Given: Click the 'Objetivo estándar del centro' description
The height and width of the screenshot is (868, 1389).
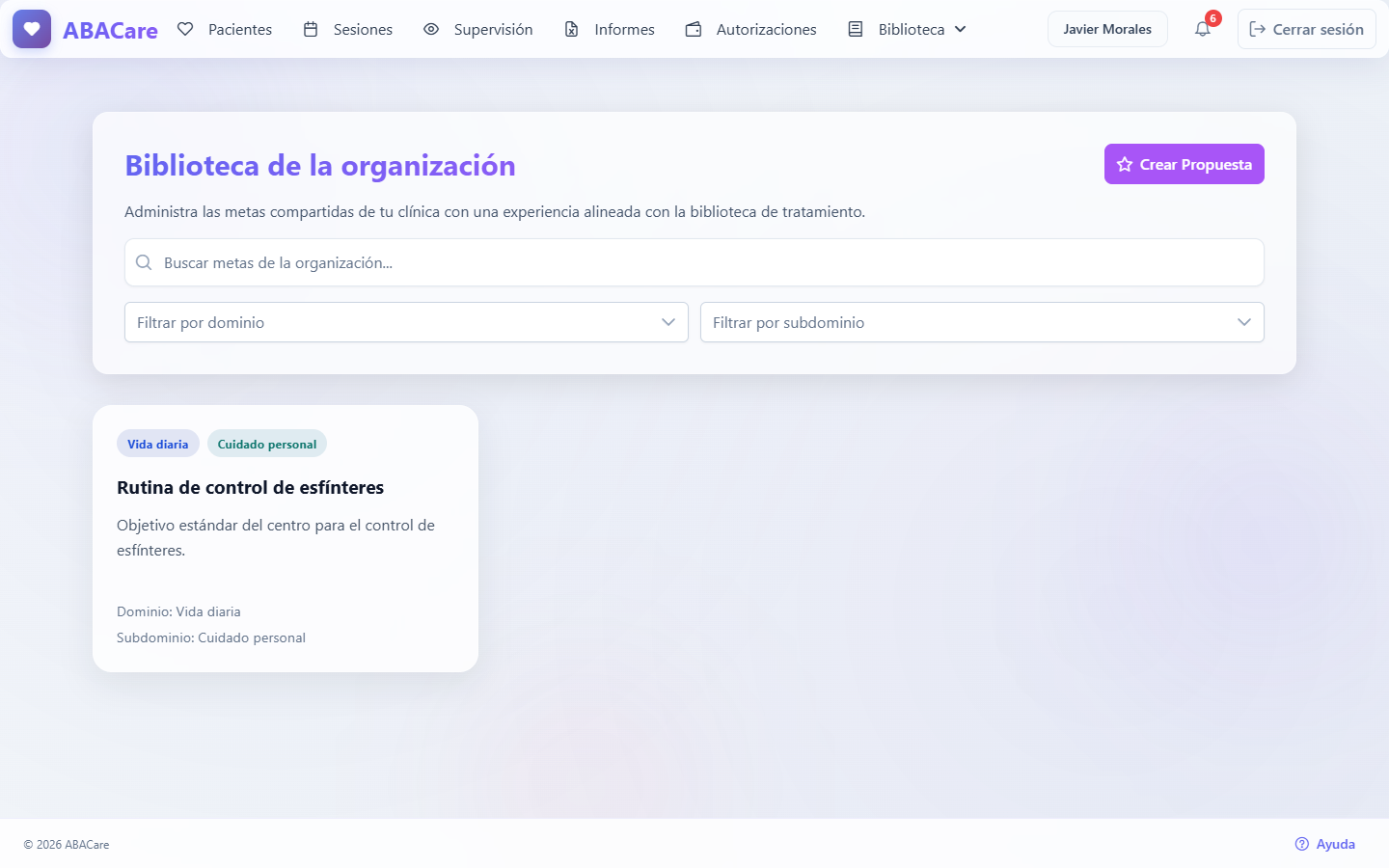Looking at the screenshot, I should point(276,537).
